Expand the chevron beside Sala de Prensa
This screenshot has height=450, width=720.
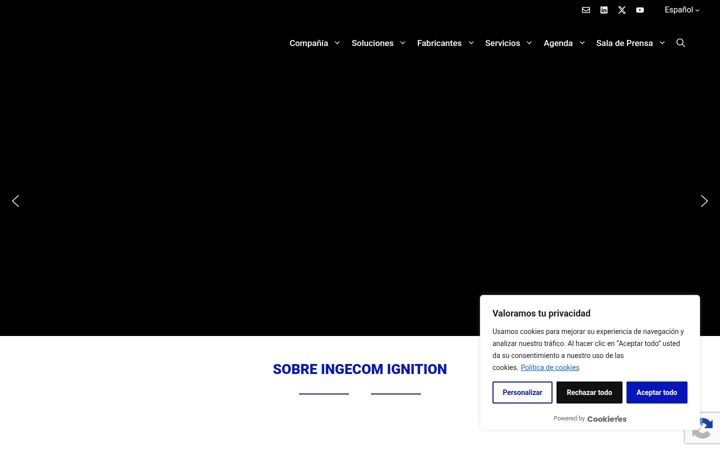click(662, 43)
